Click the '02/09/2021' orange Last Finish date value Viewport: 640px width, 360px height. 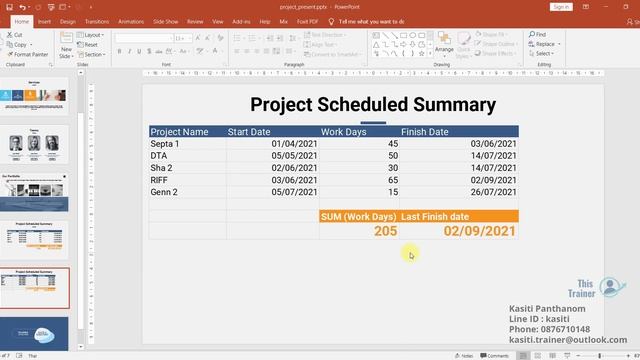point(480,231)
